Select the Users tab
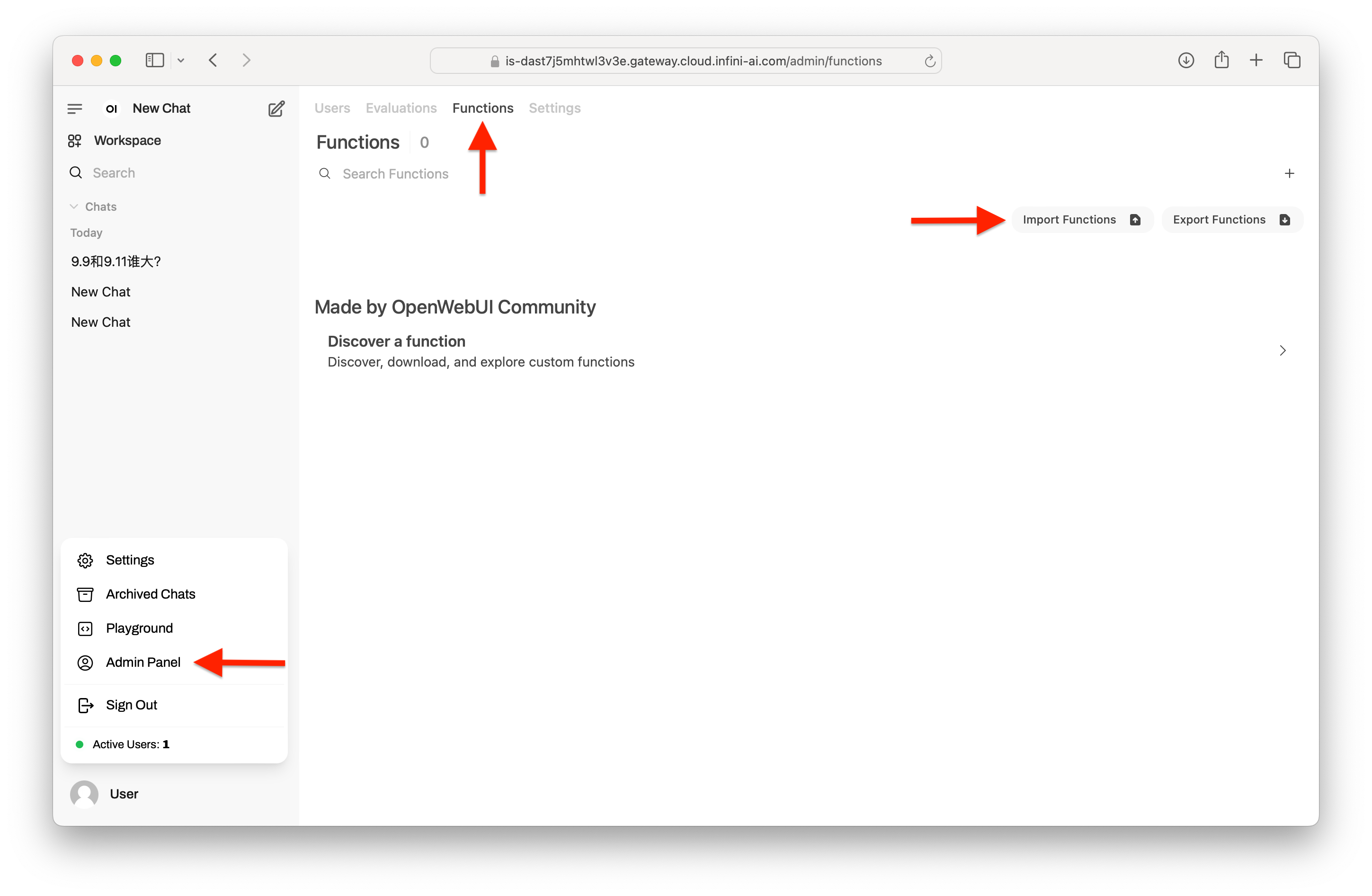 coord(333,108)
